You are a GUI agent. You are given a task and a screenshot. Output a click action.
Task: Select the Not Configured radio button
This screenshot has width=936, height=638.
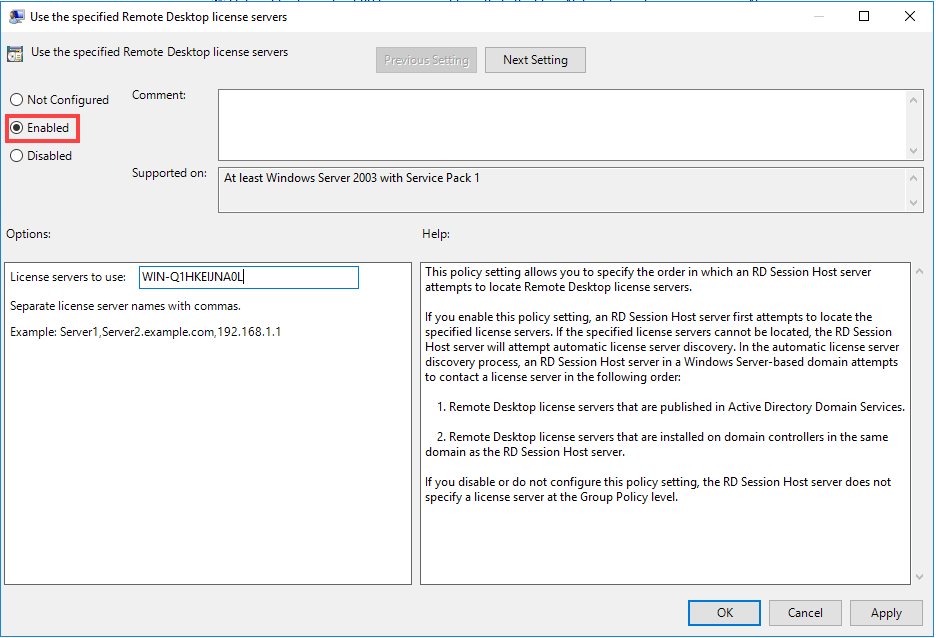[x=59, y=100]
